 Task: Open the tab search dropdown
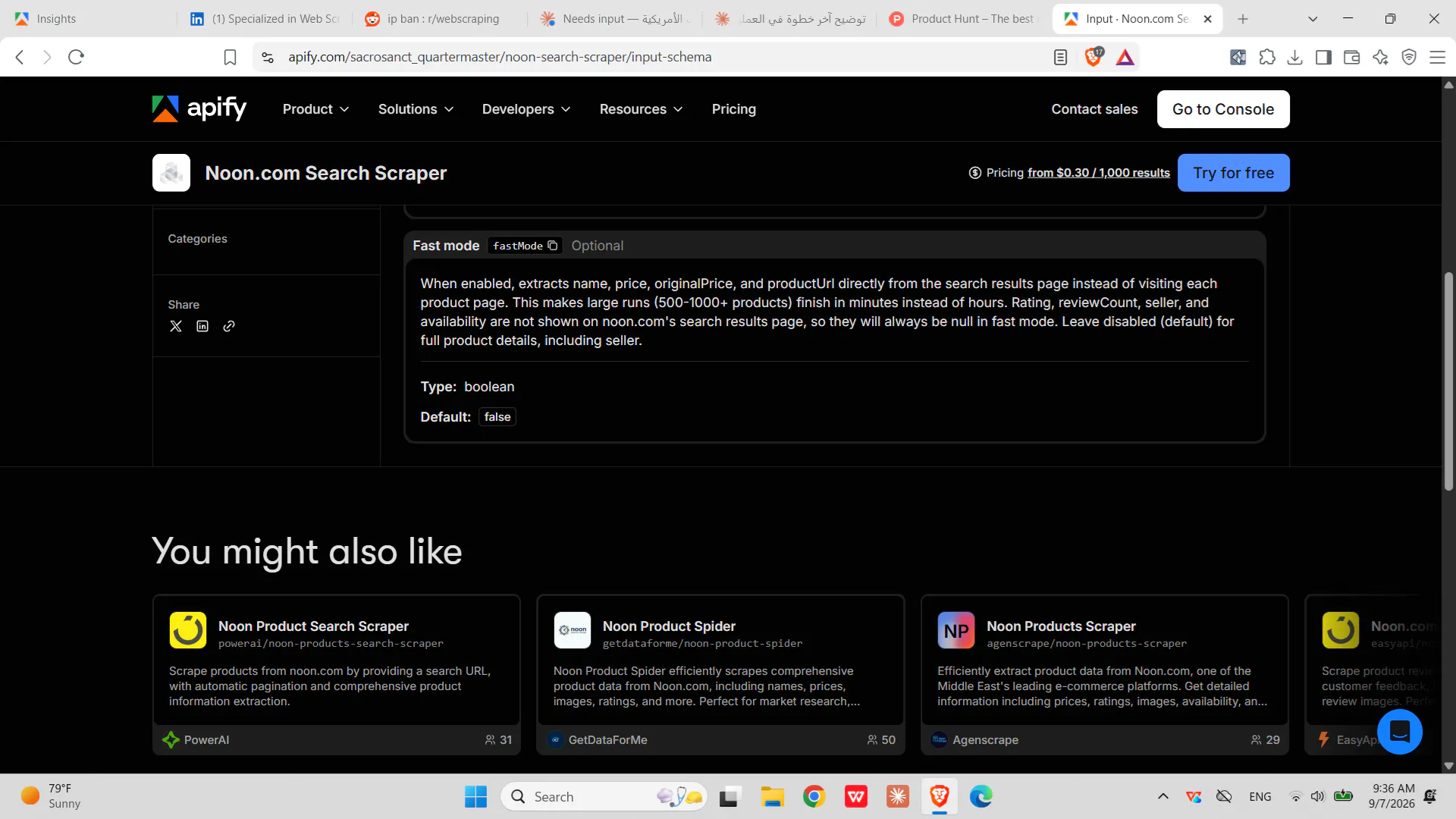(x=1313, y=19)
